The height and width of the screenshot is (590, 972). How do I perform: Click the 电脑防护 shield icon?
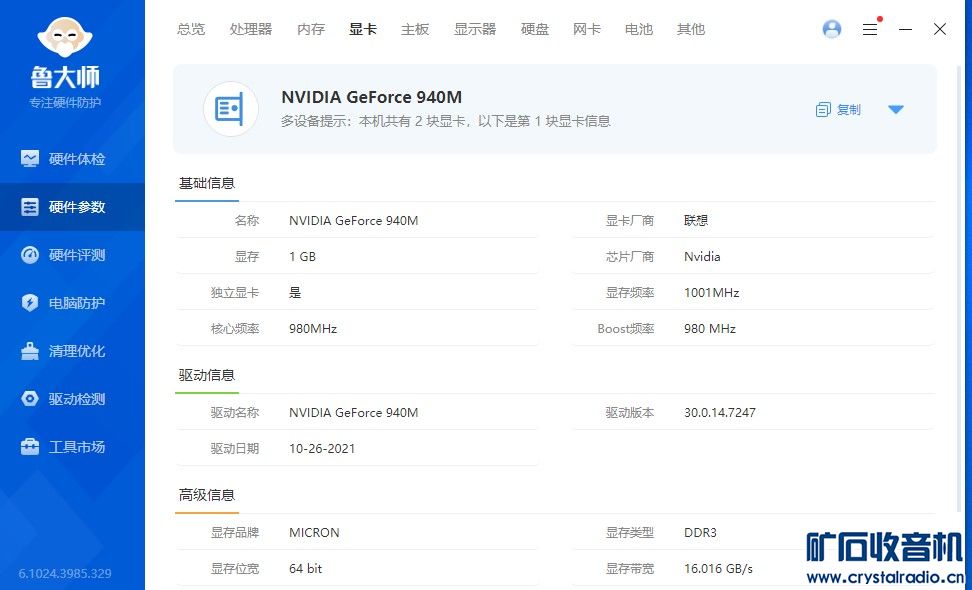pyautogui.click(x=30, y=303)
